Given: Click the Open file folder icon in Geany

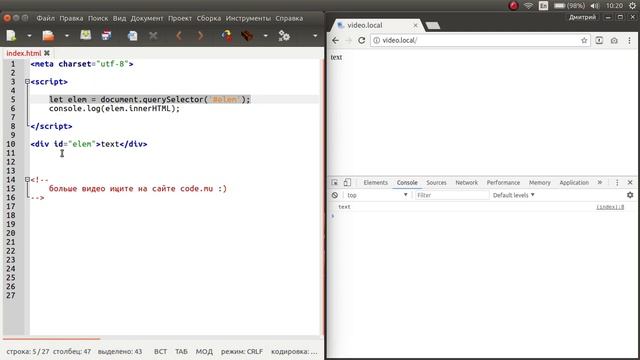Looking at the screenshot, I should click(x=48, y=36).
